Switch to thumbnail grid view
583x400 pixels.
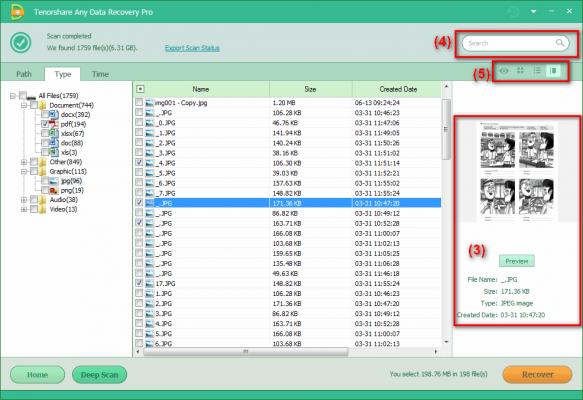pos(520,70)
